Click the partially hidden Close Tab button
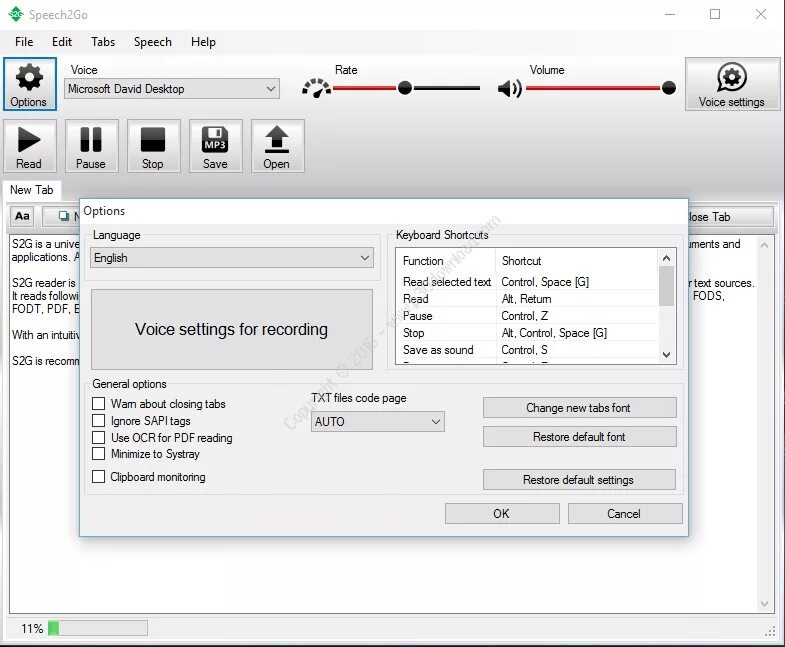This screenshot has width=785, height=647. (731, 217)
